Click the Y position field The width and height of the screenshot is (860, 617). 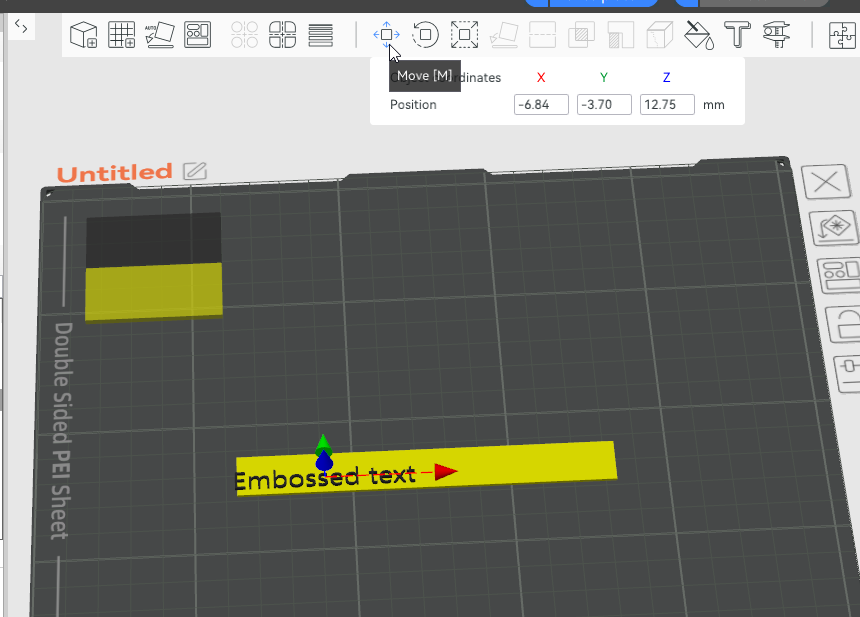pos(604,105)
